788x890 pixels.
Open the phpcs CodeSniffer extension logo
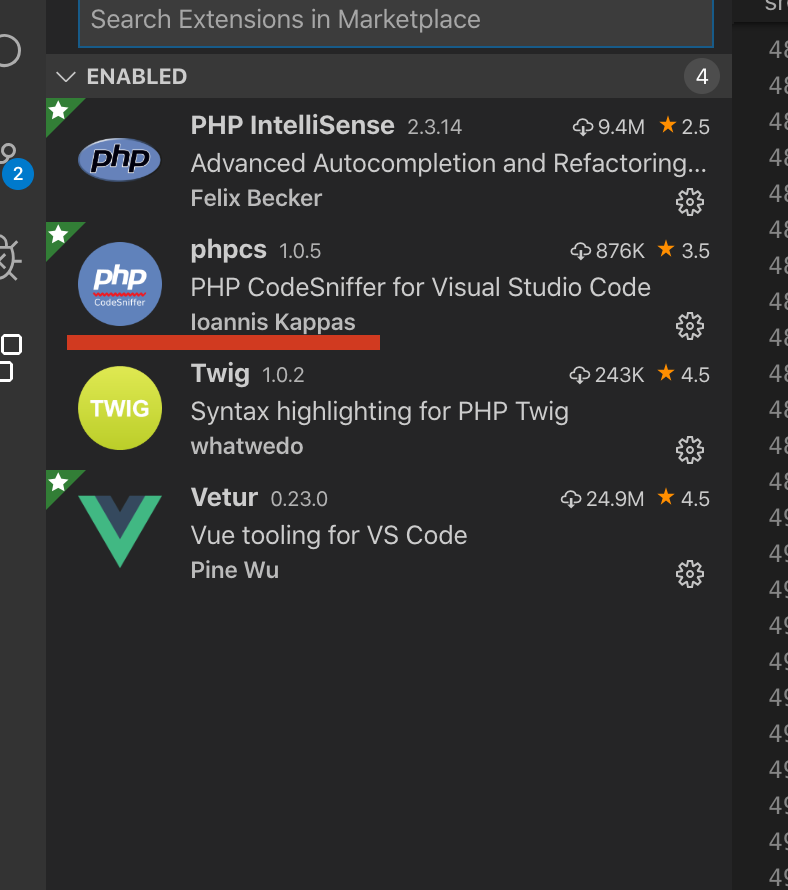[x=120, y=284]
